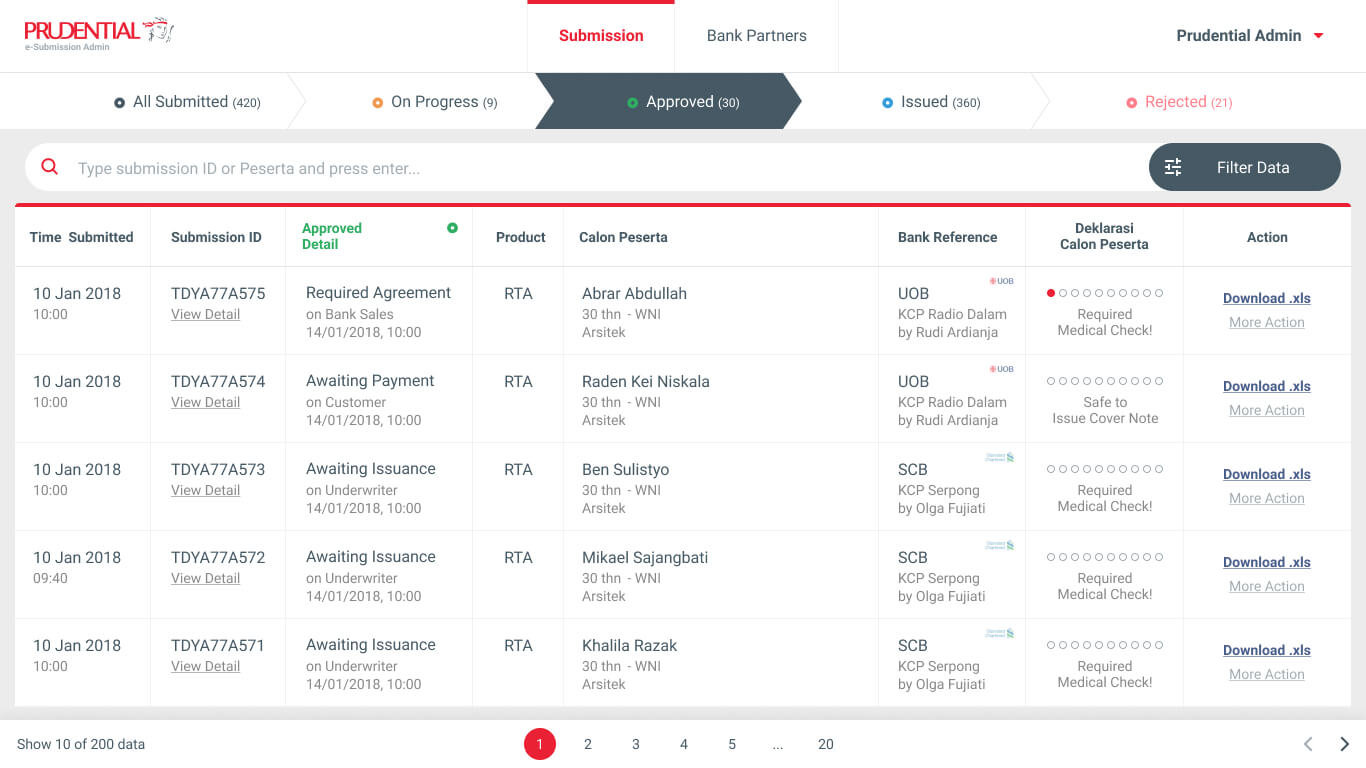1366x768 pixels.
Task: Click the Prudential logo
Action: tap(99, 34)
